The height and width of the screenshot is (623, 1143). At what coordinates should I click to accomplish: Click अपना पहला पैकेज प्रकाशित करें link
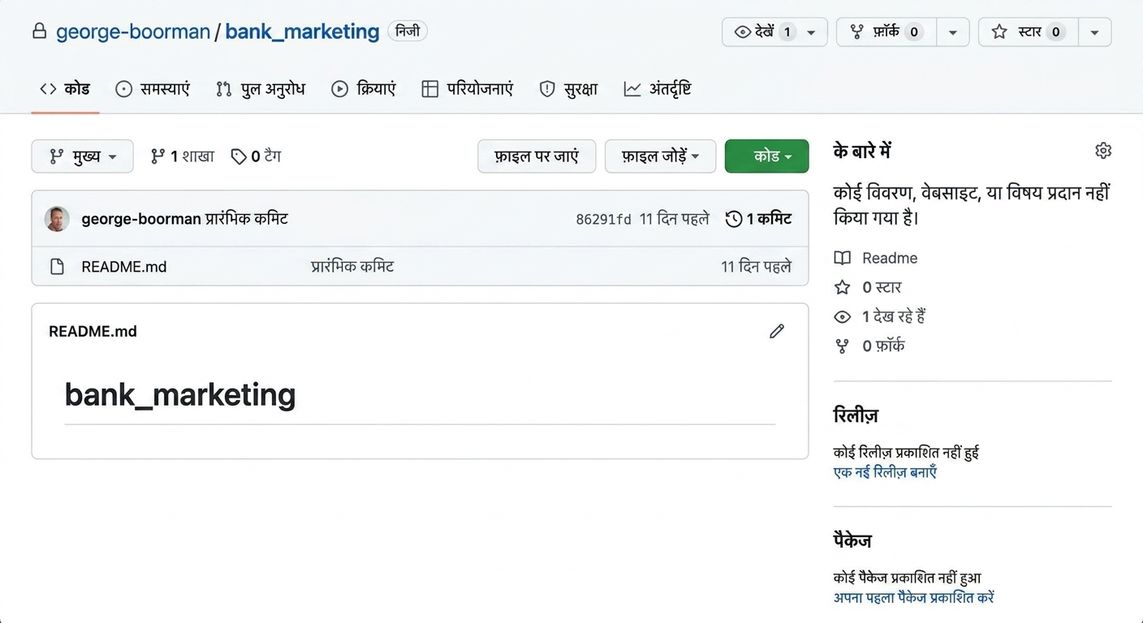coord(913,597)
